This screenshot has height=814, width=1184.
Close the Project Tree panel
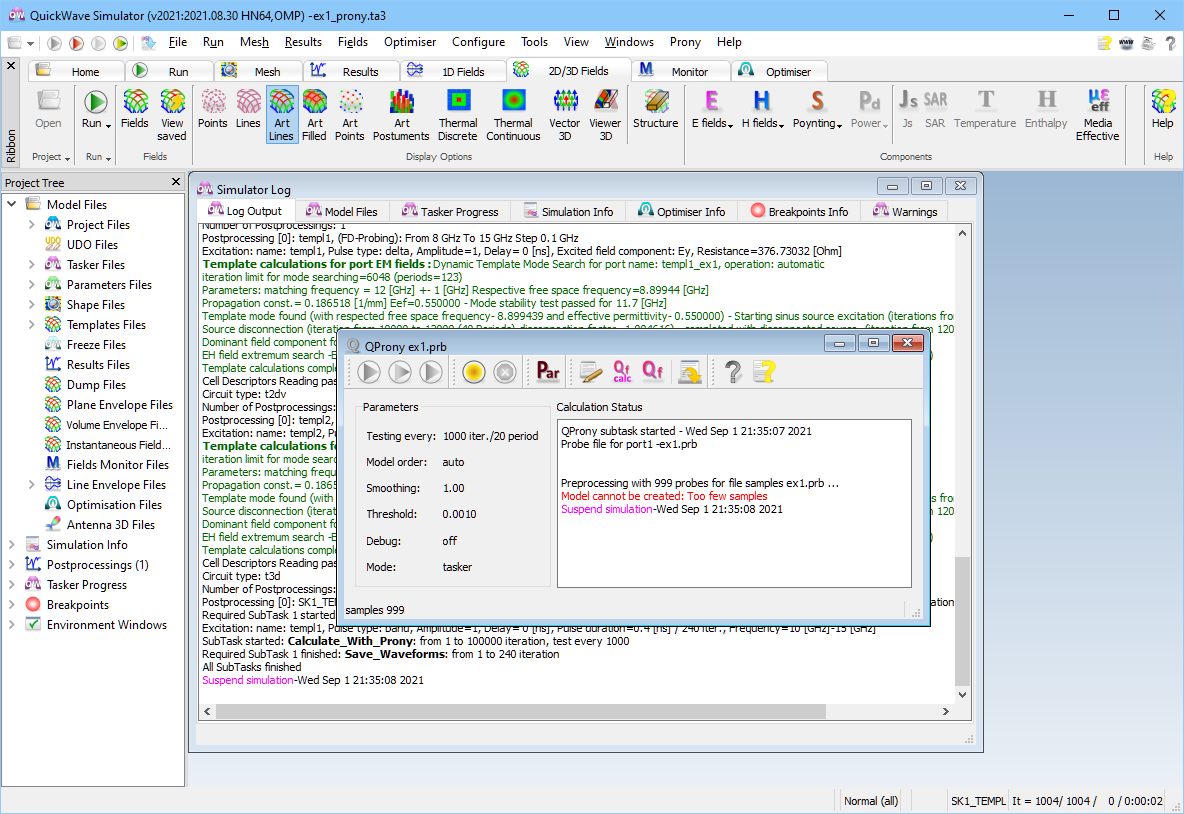(x=176, y=182)
